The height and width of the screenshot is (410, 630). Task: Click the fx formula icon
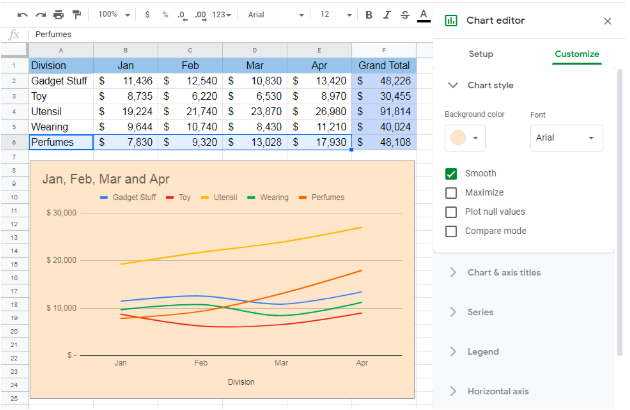coord(14,35)
